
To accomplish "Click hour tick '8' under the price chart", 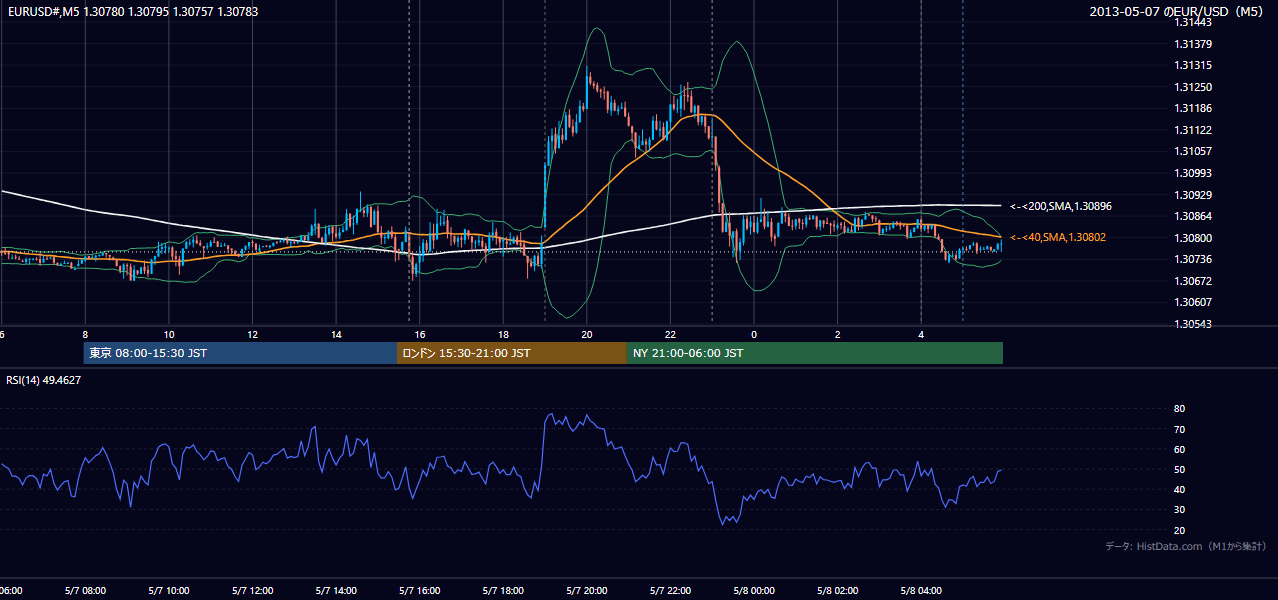I will tap(85, 334).
